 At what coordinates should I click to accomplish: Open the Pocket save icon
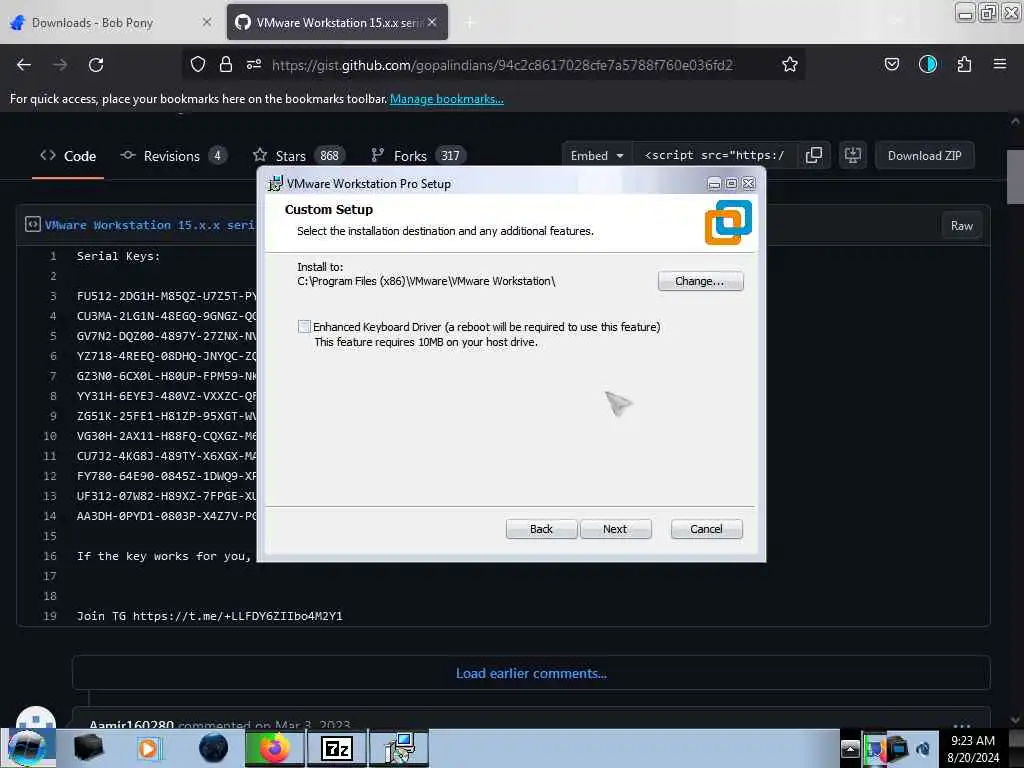coord(891,64)
